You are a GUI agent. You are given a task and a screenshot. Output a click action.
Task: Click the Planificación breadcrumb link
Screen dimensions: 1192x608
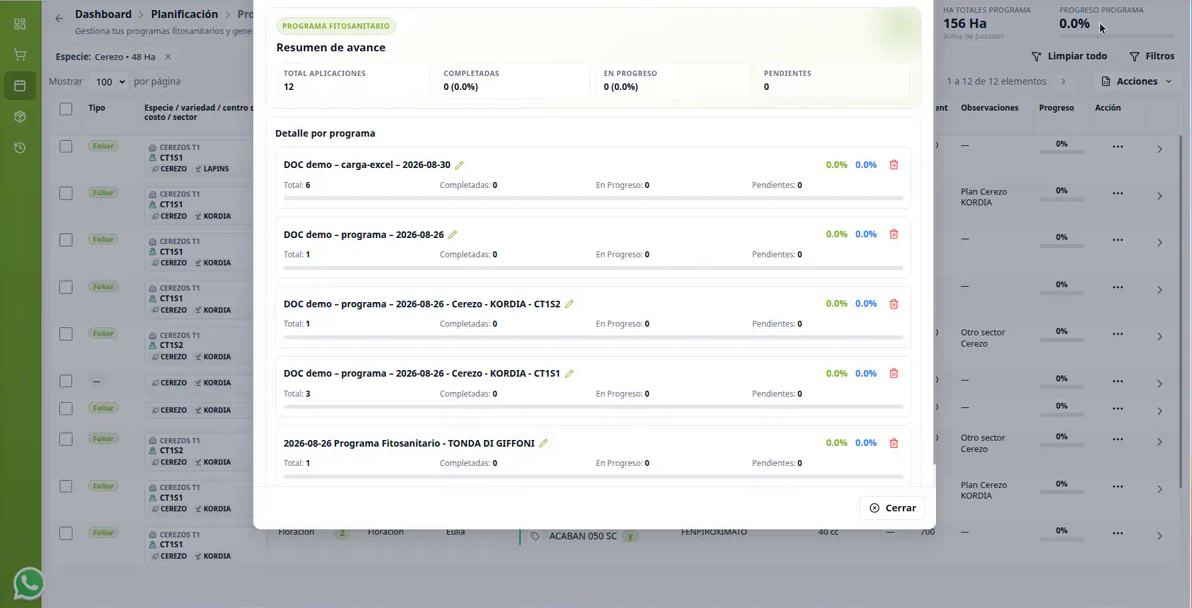184,14
